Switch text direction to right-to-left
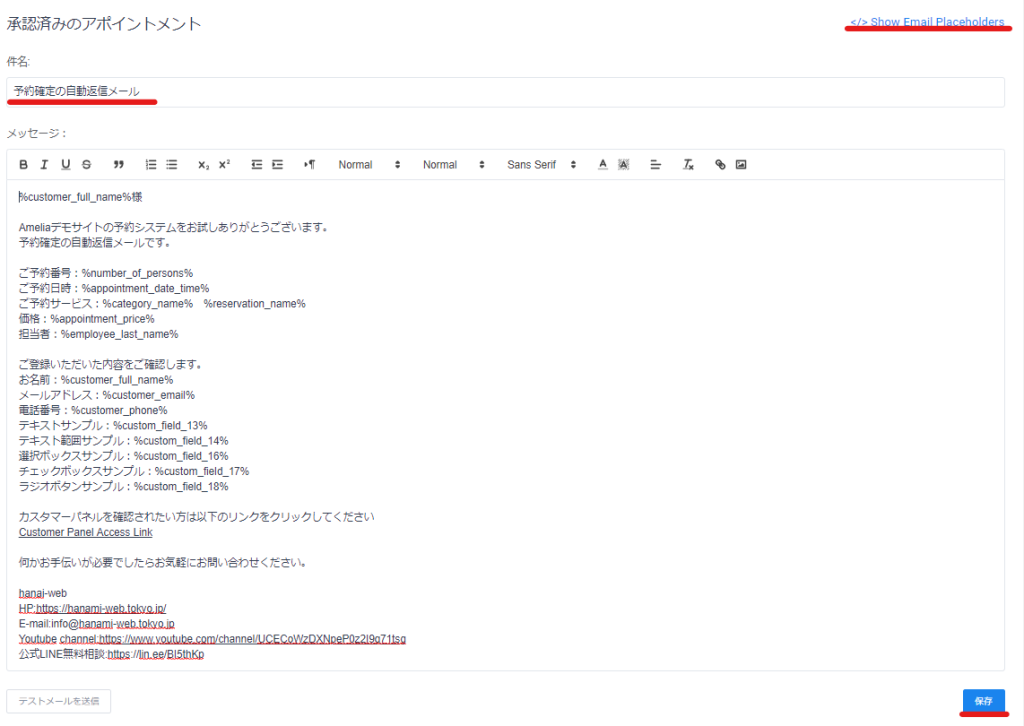Screen dimensions: 1024x726 click(310, 165)
